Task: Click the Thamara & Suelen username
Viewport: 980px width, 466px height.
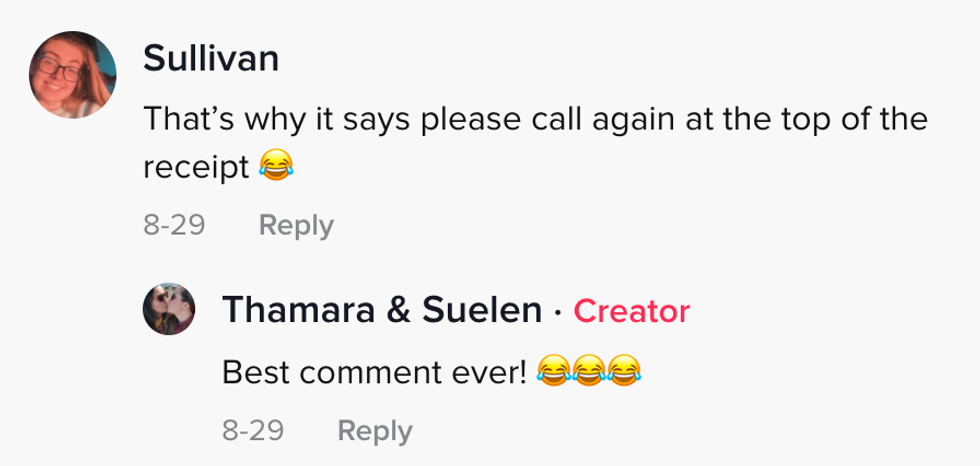Action: (x=381, y=311)
